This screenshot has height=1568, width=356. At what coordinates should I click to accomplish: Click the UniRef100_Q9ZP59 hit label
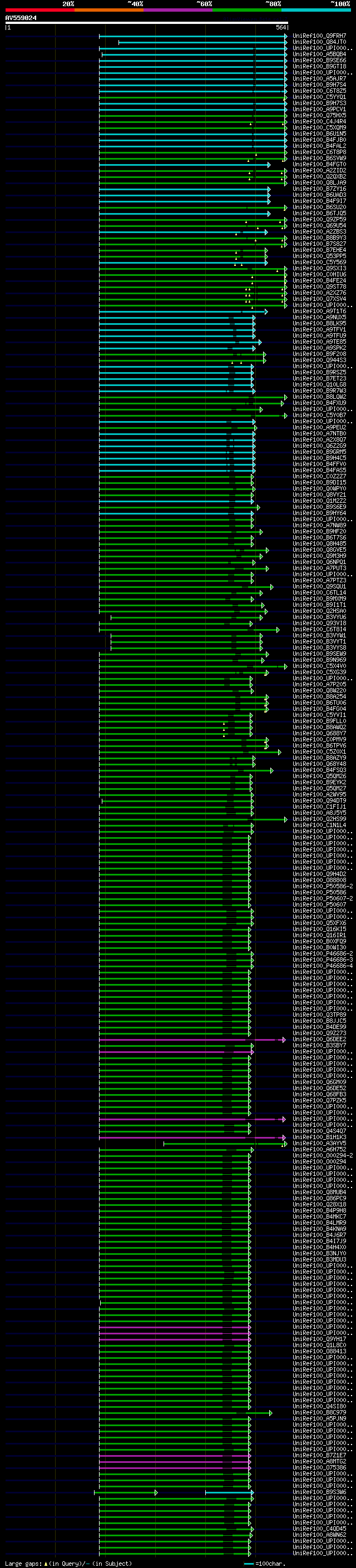319,220
